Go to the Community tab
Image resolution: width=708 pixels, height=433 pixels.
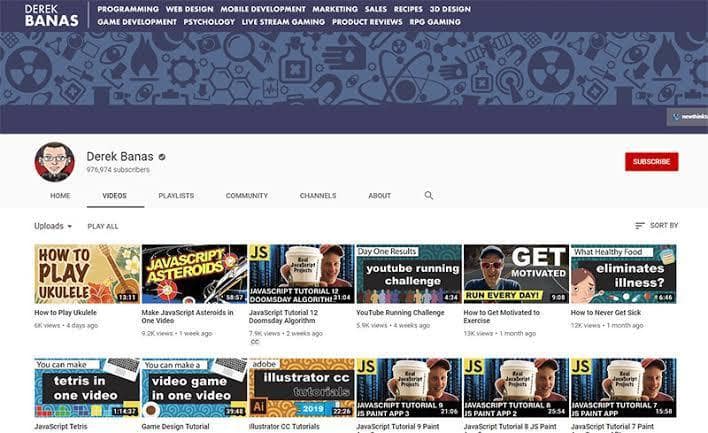coord(247,196)
